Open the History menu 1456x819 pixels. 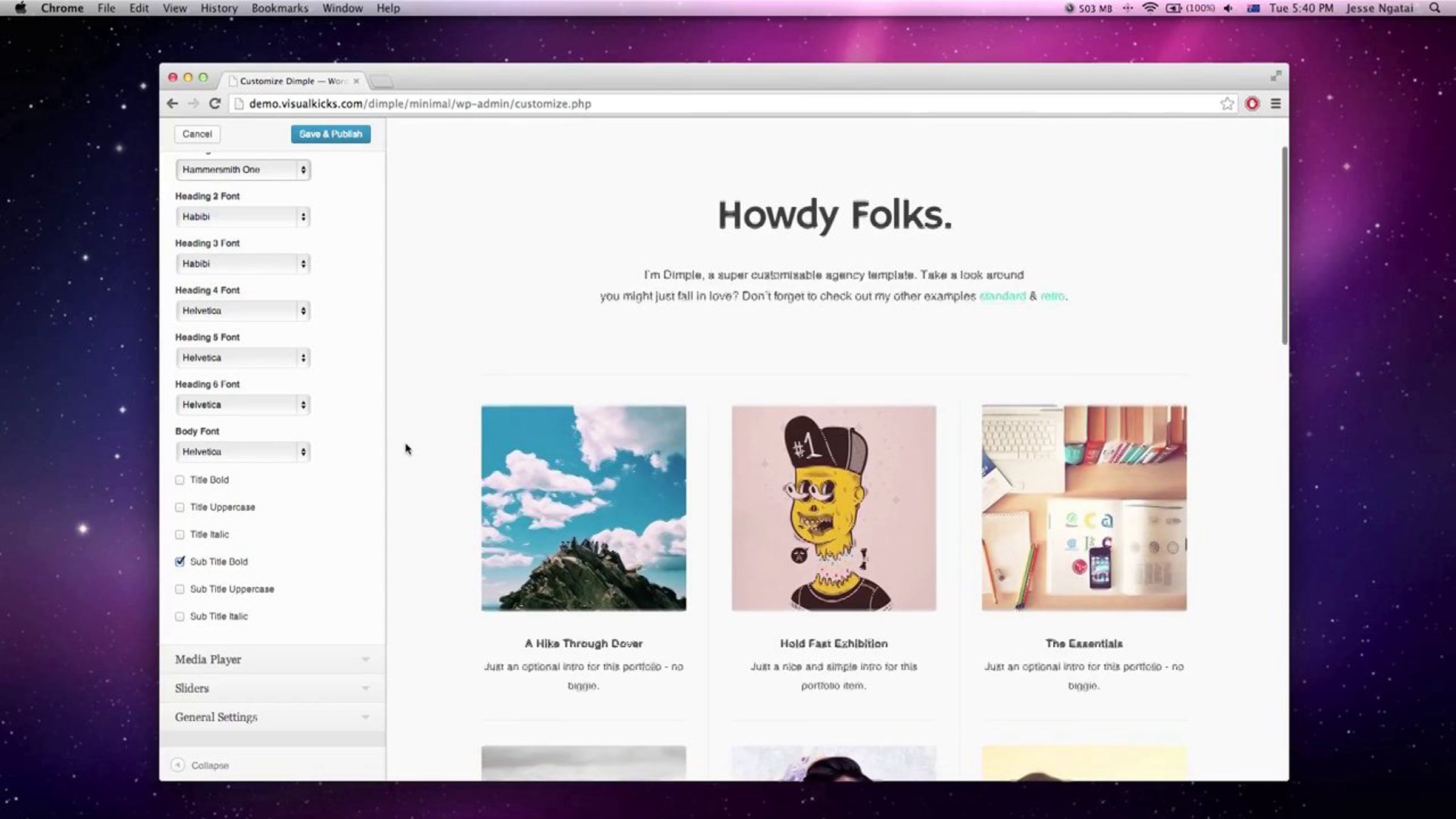tap(219, 8)
